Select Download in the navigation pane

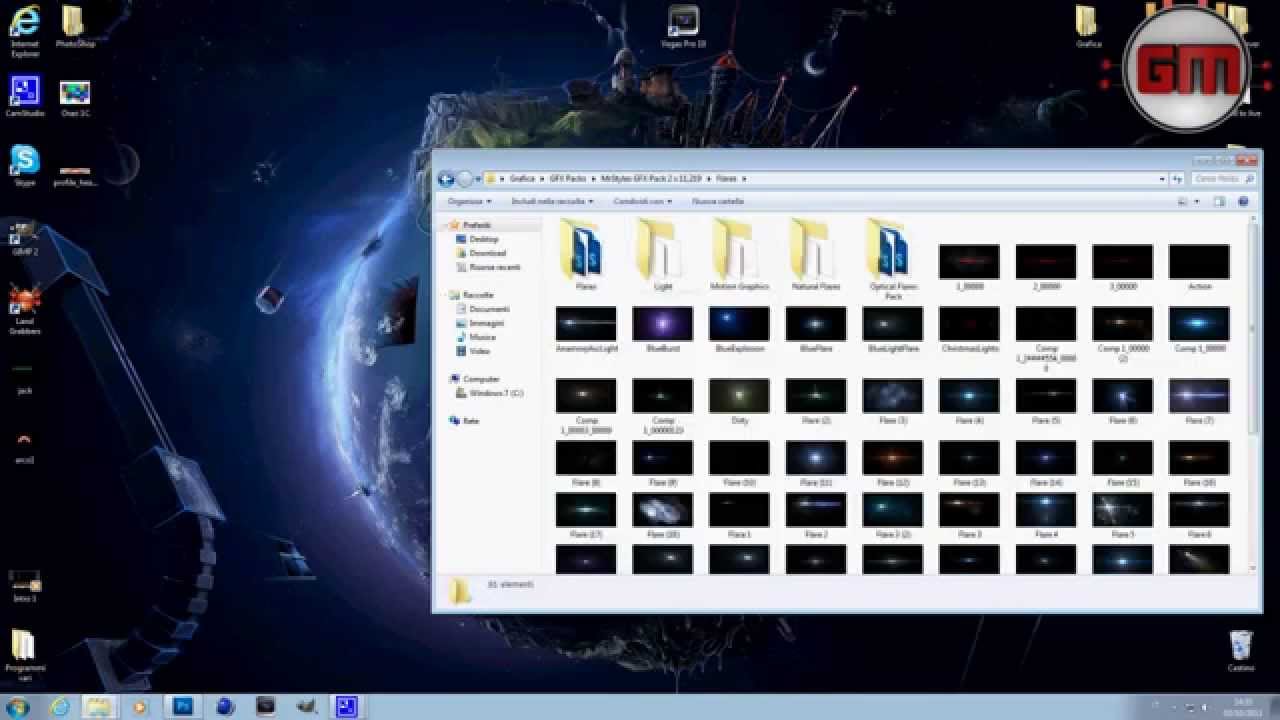(x=488, y=253)
